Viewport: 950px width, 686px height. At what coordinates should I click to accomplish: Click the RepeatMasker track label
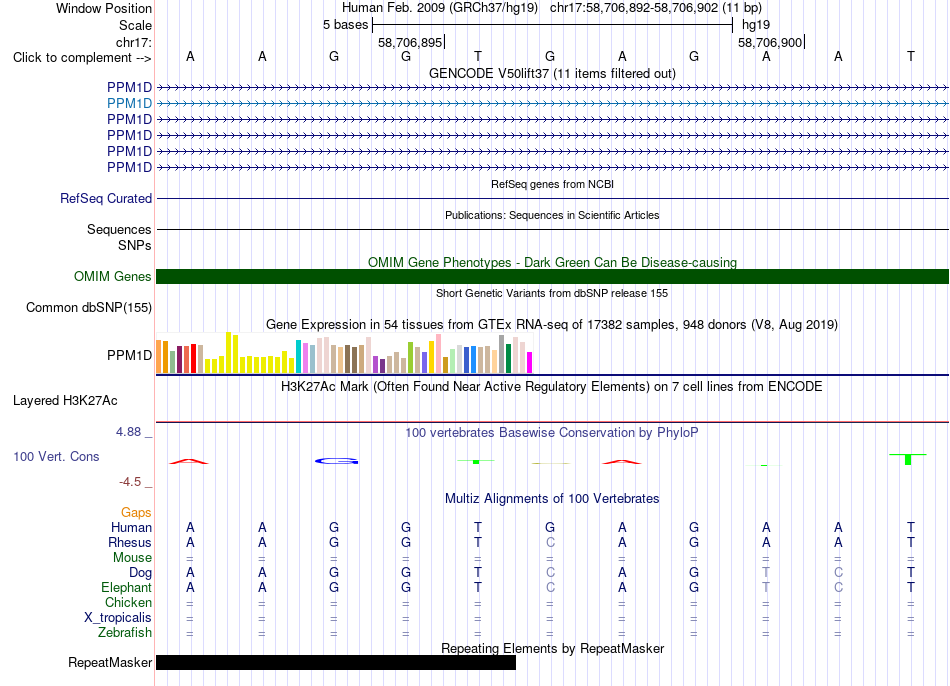pos(110,662)
